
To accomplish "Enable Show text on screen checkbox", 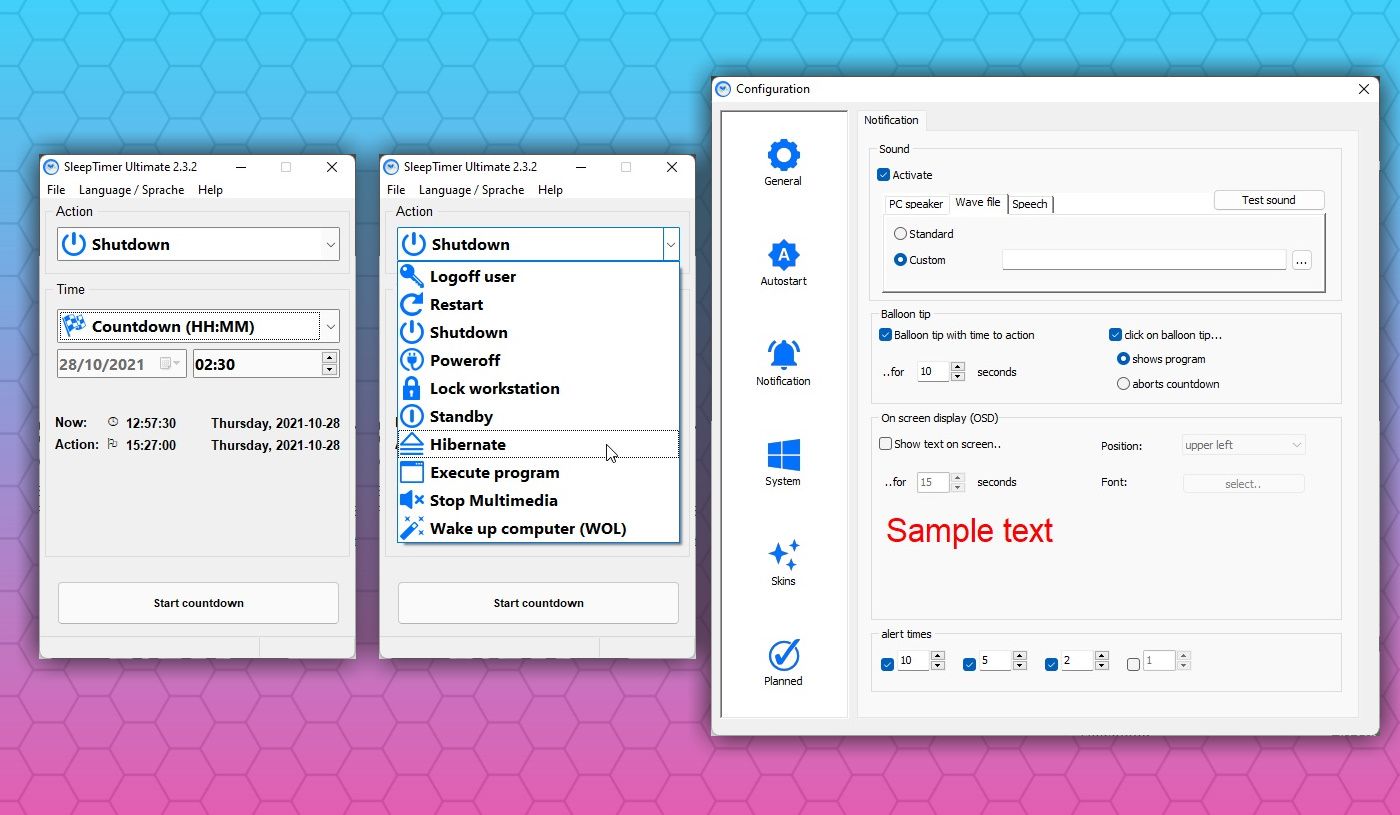I will click(x=885, y=444).
